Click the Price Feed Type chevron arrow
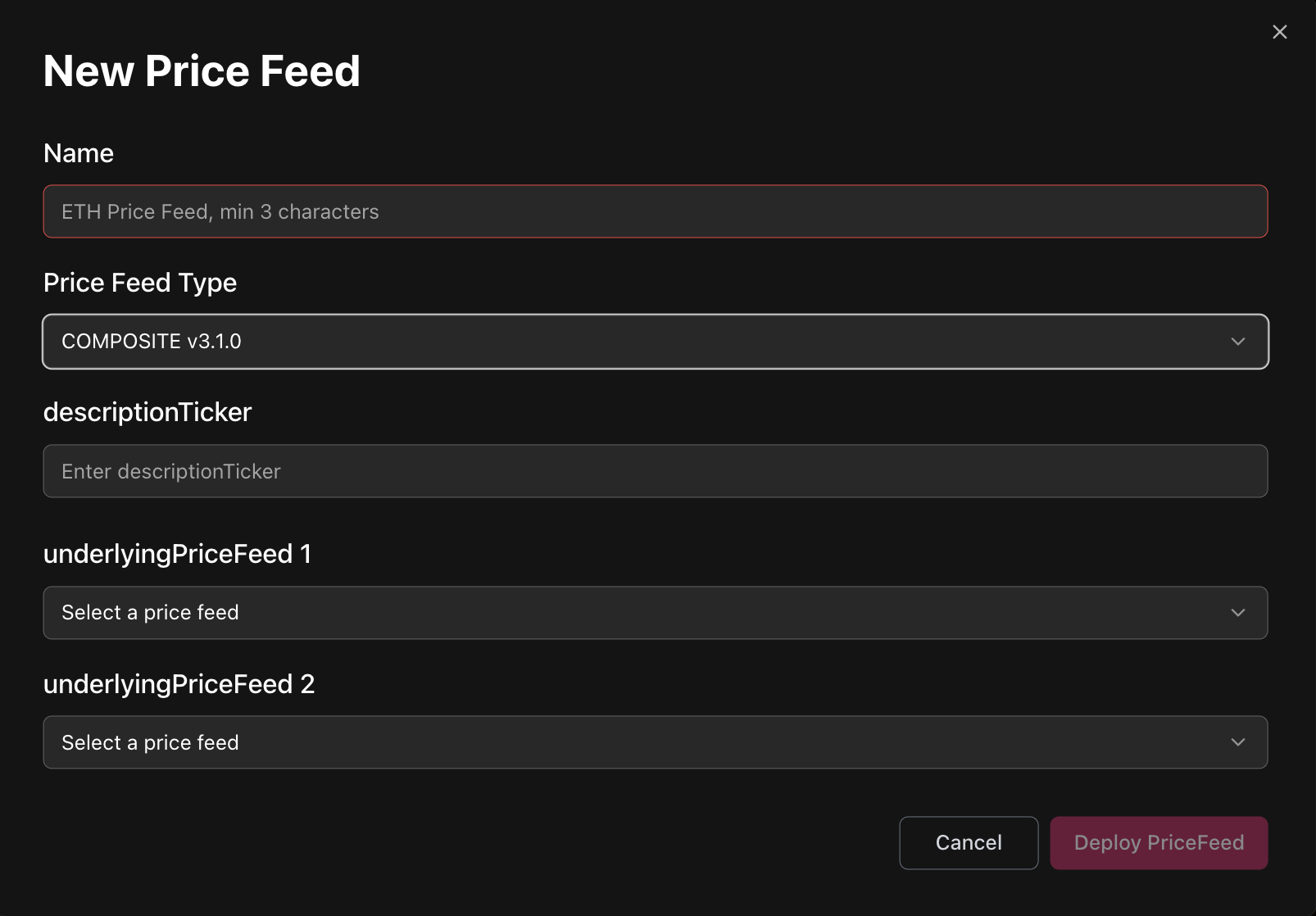The height and width of the screenshot is (916, 1316). click(x=1237, y=342)
